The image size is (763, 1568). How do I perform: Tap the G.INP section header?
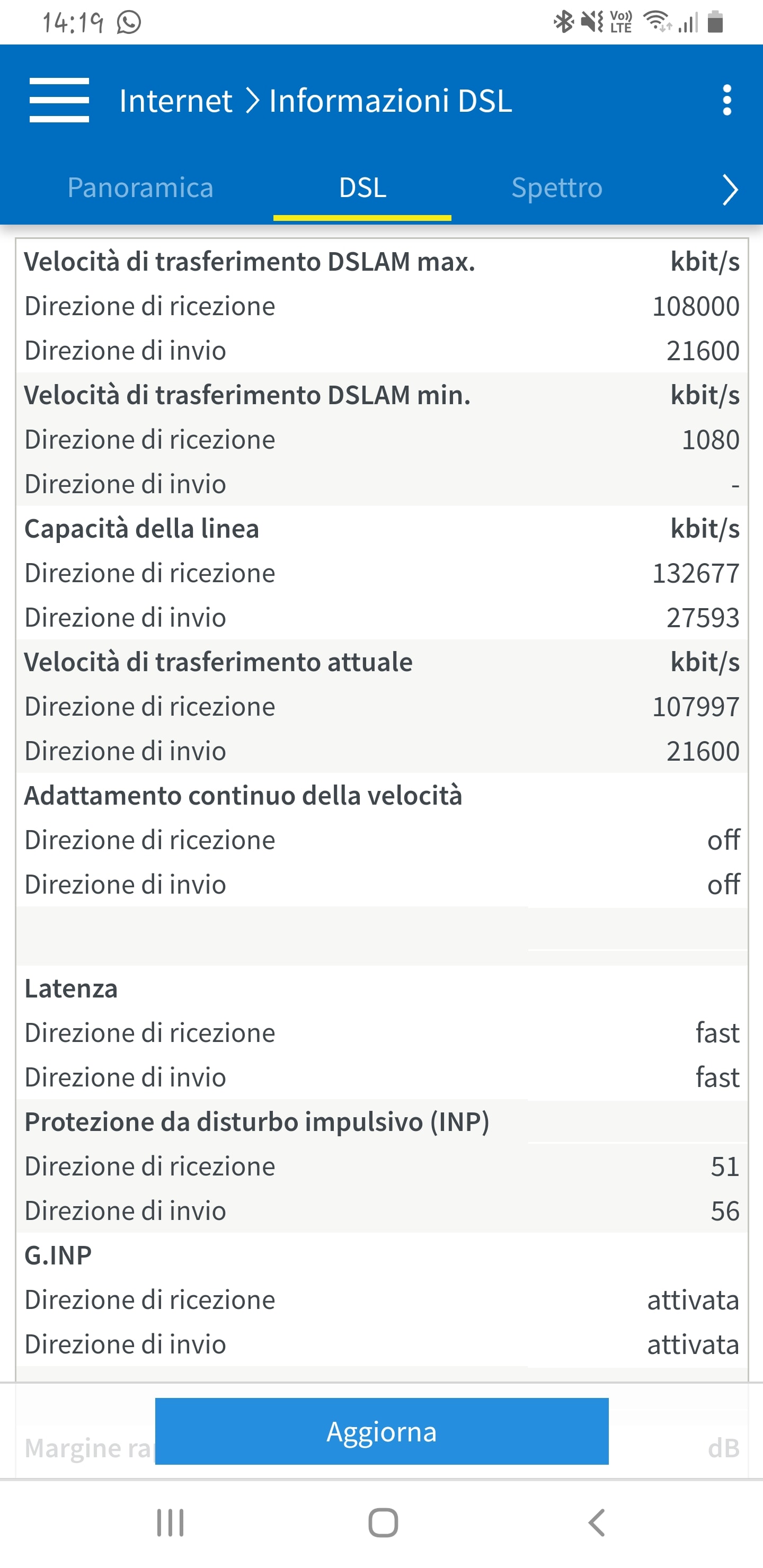58,1255
